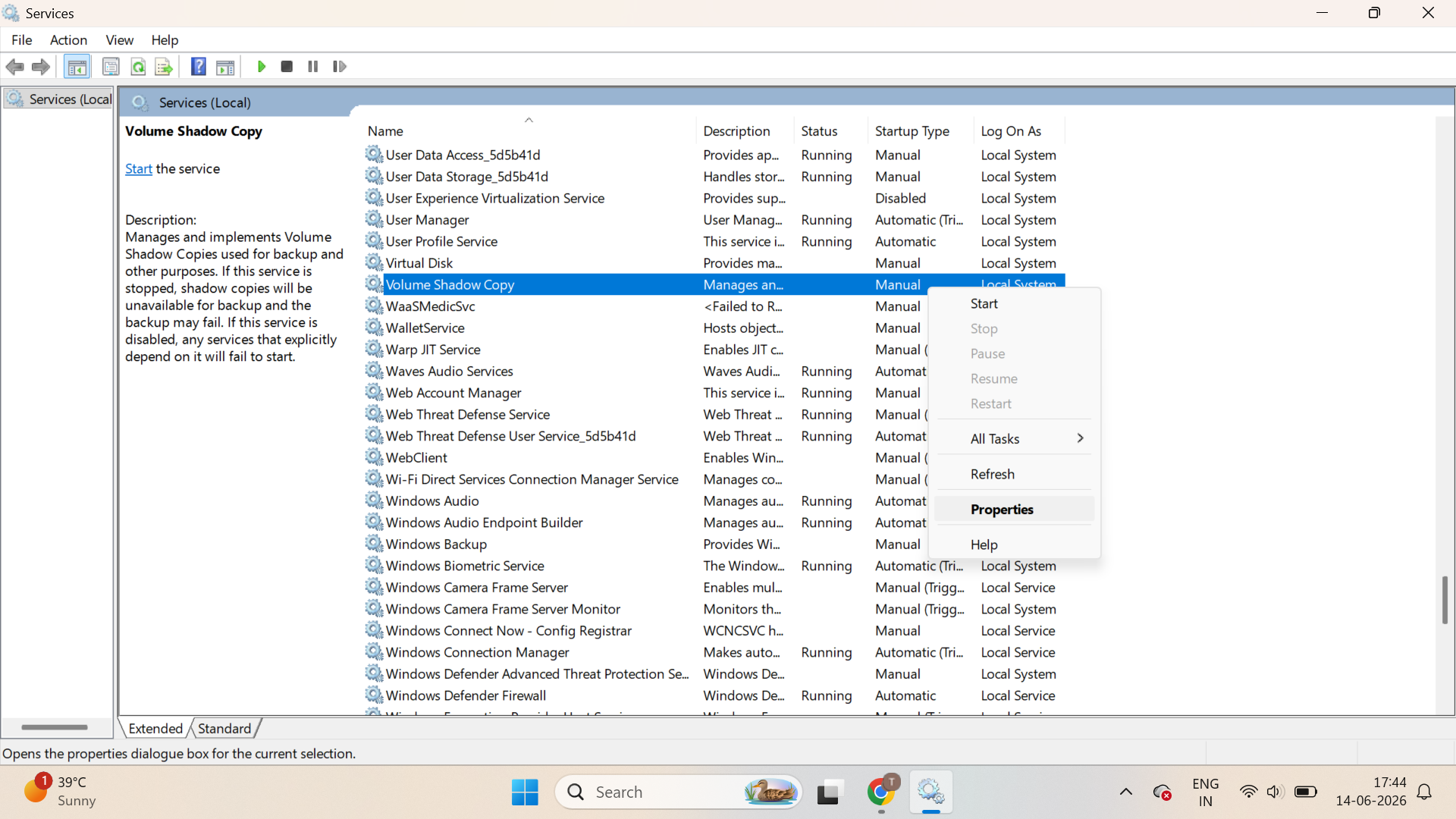Screen dimensions: 1456x819
Task: Select Windows Camera Frame Server Monitor row
Action: click(x=714, y=609)
